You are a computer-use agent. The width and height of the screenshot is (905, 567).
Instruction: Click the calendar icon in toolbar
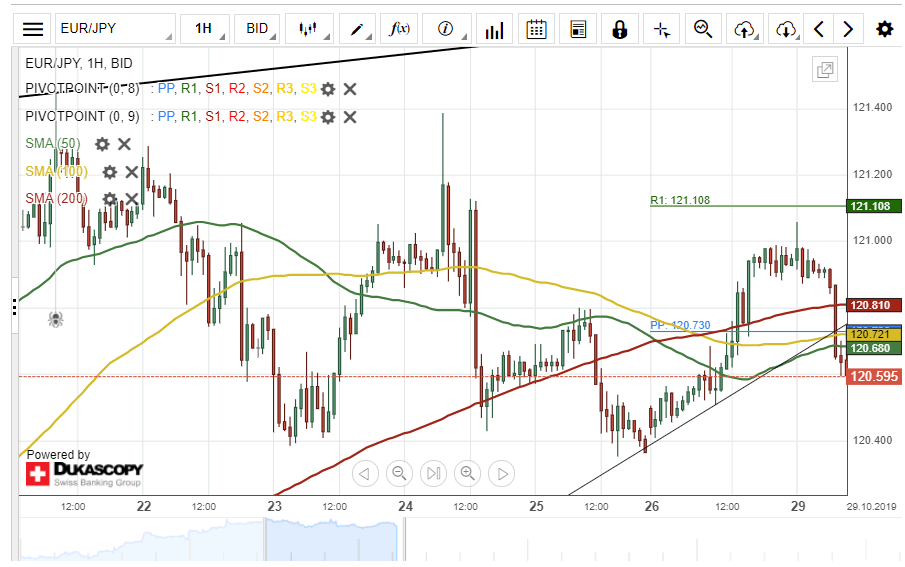(x=536, y=29)
